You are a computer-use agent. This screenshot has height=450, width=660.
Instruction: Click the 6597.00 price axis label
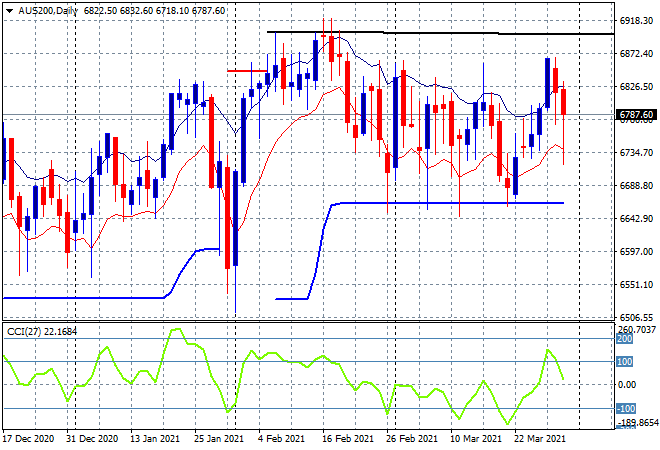pos(636,251)
